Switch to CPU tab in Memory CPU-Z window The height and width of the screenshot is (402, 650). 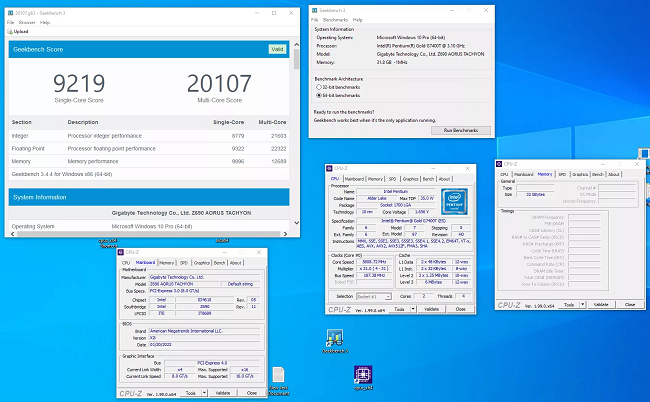(504, 174)
